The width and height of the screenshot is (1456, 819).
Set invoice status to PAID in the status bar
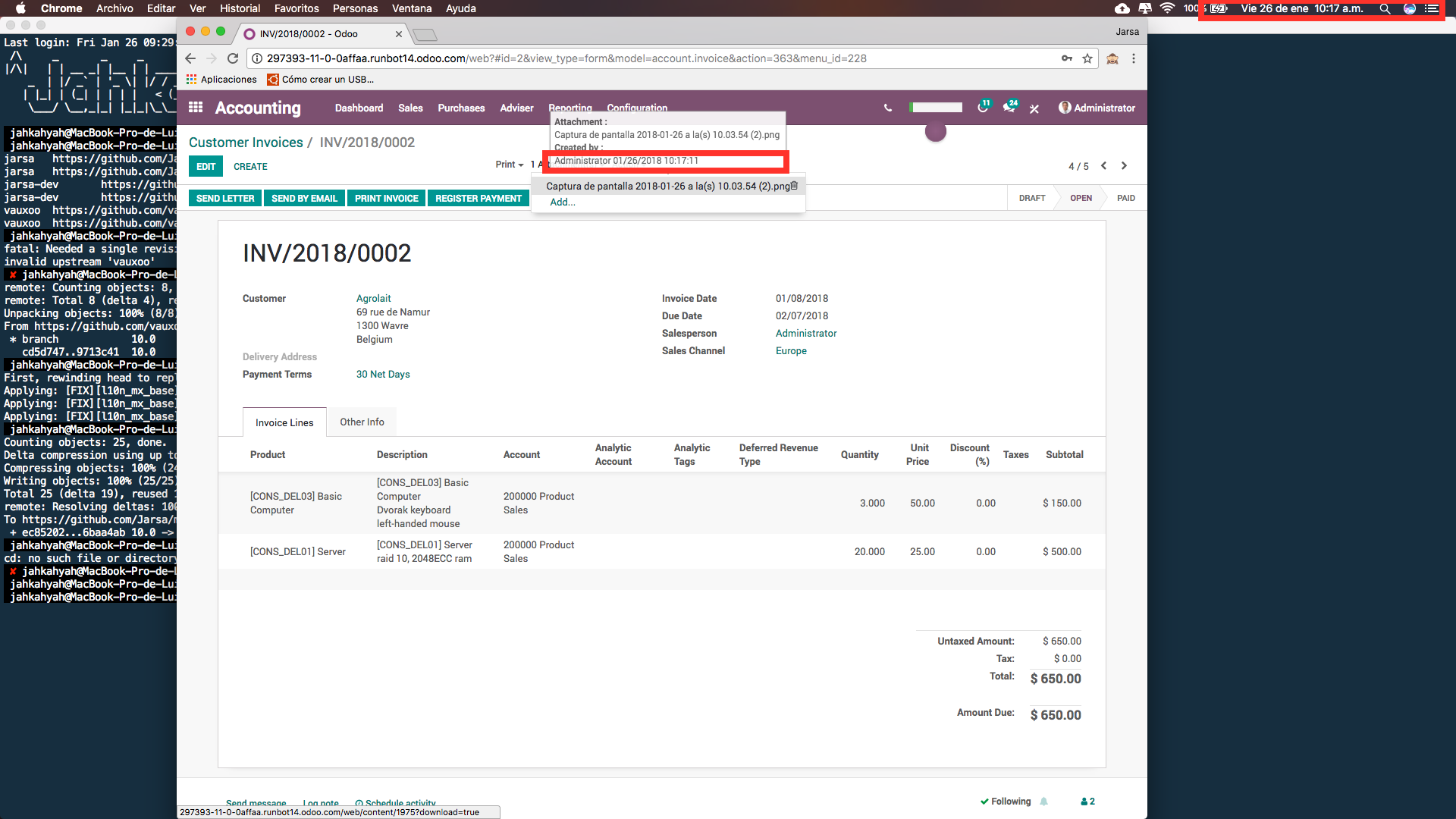(x=1125, y=198)
